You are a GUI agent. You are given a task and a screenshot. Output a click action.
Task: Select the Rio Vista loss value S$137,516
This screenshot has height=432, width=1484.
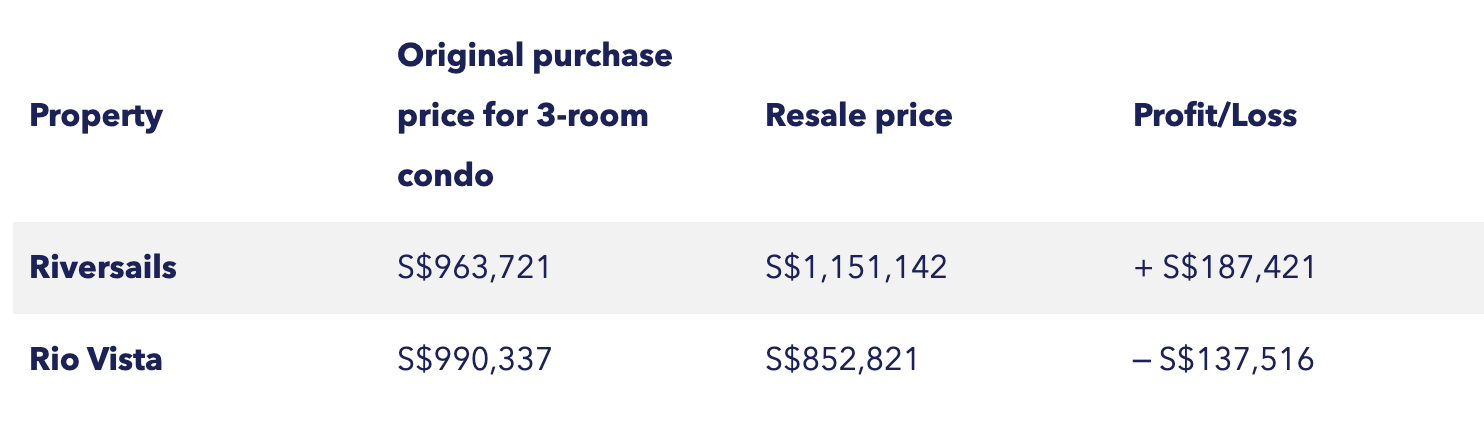click(x=1236, y=359)
